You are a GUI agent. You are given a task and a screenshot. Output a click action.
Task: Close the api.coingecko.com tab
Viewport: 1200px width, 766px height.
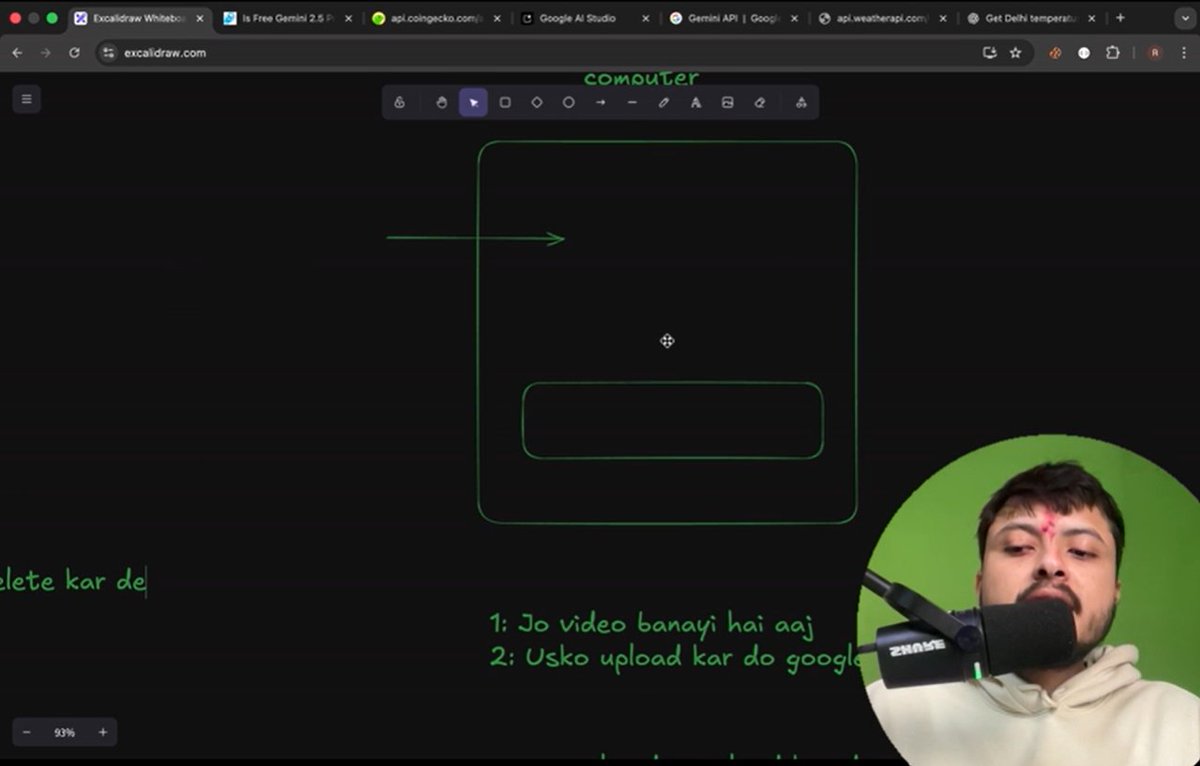[x=497, y=18]
